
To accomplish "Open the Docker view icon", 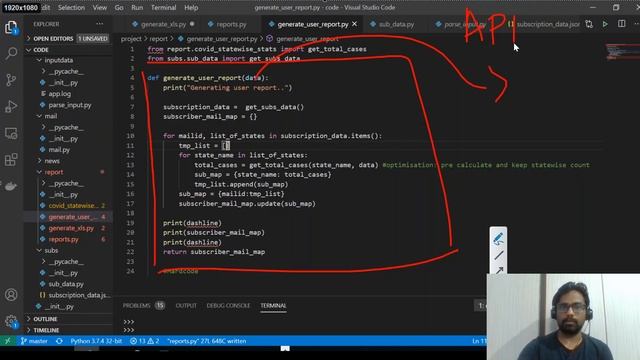I will click(11, 186).
